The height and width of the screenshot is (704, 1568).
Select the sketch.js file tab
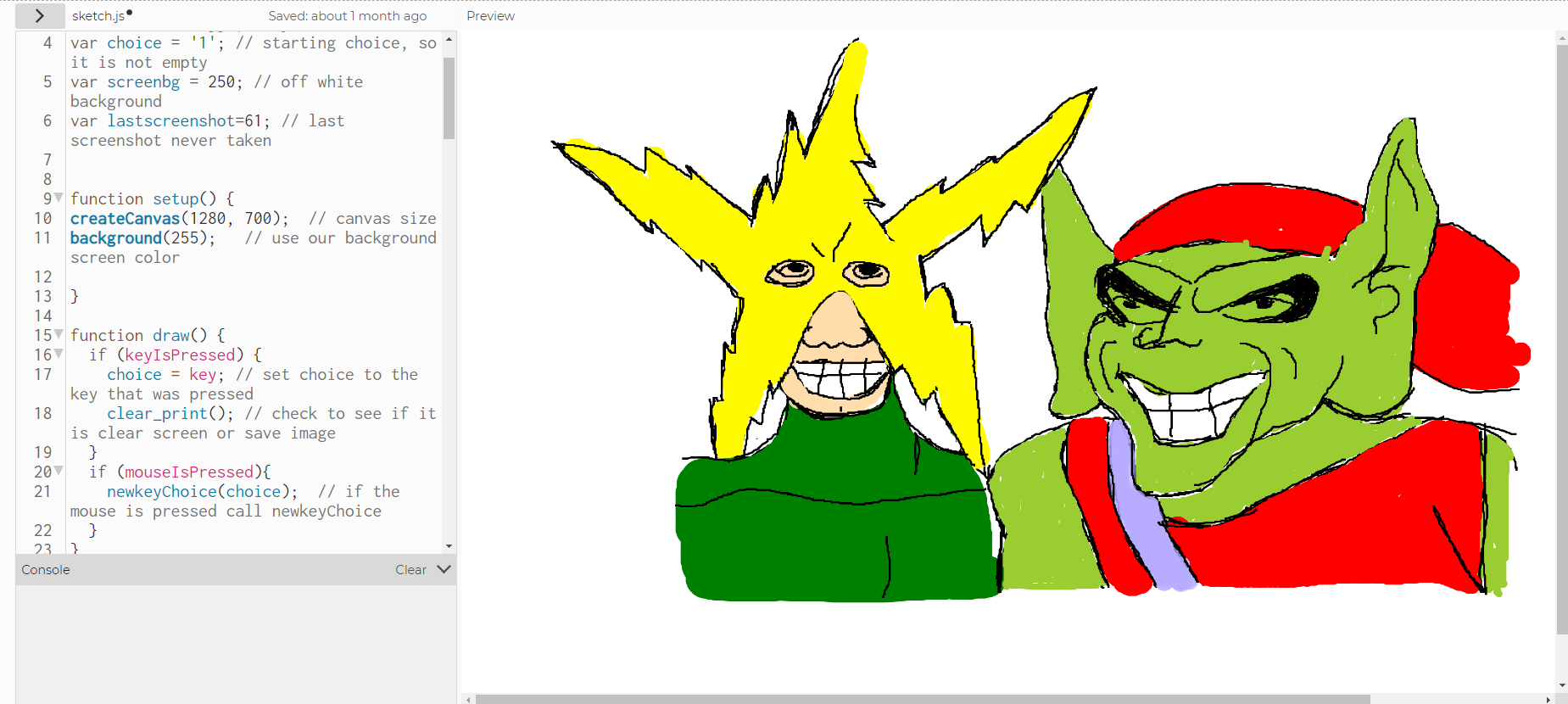coord(98,16)
